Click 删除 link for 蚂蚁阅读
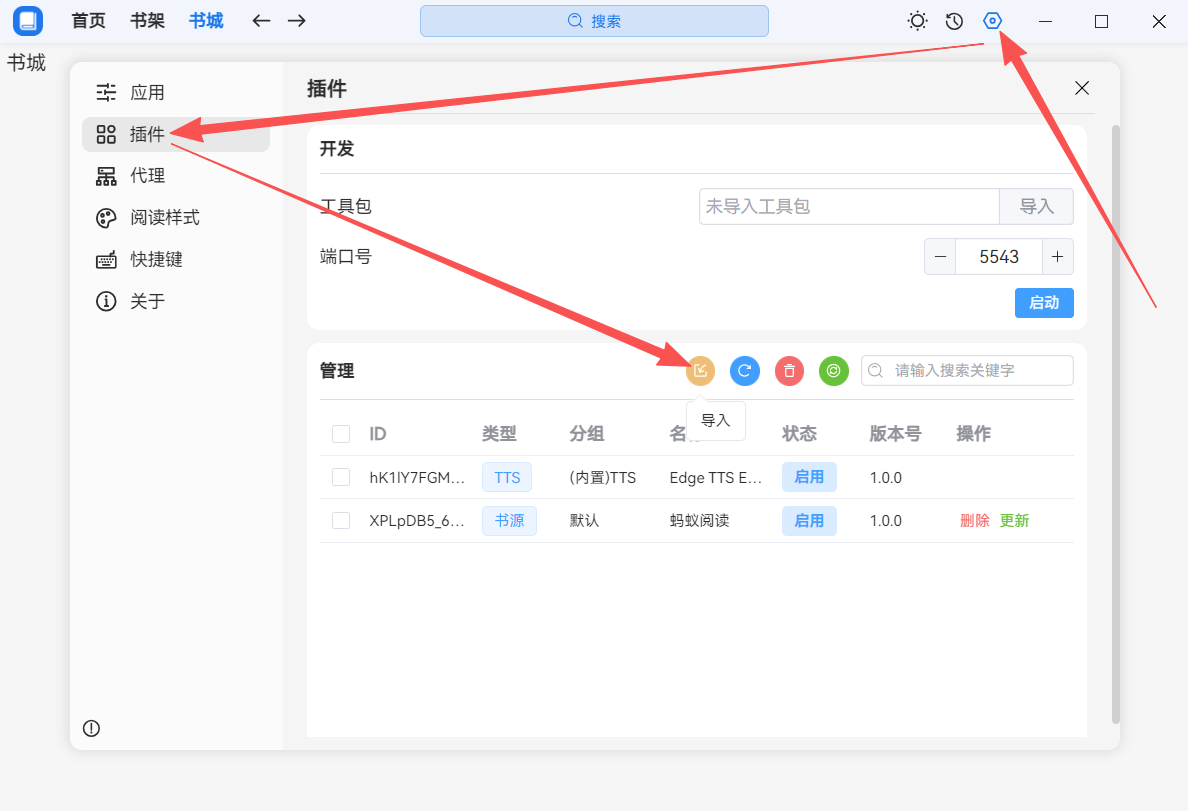 point(974,520)
